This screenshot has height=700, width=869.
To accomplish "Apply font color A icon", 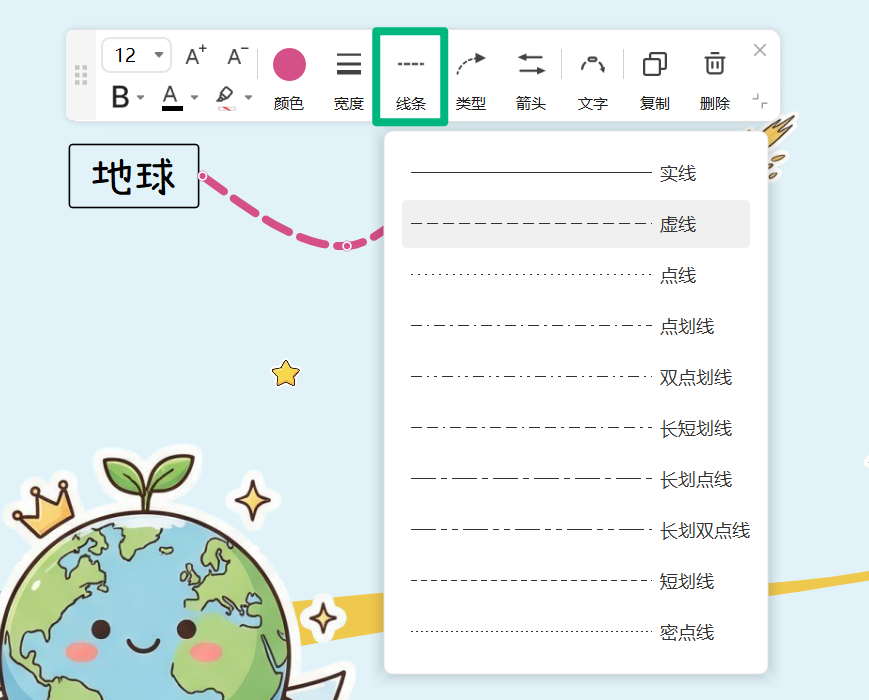I will point(172,97).
